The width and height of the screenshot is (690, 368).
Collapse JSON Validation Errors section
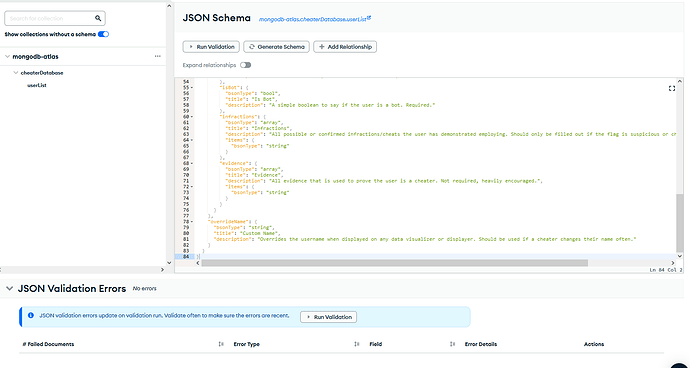click(x=9, y=289)
